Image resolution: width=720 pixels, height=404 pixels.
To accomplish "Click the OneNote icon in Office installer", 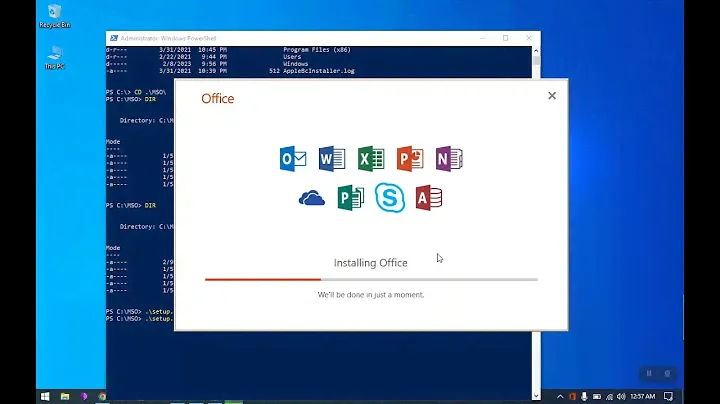I will [x=449, y=158].
